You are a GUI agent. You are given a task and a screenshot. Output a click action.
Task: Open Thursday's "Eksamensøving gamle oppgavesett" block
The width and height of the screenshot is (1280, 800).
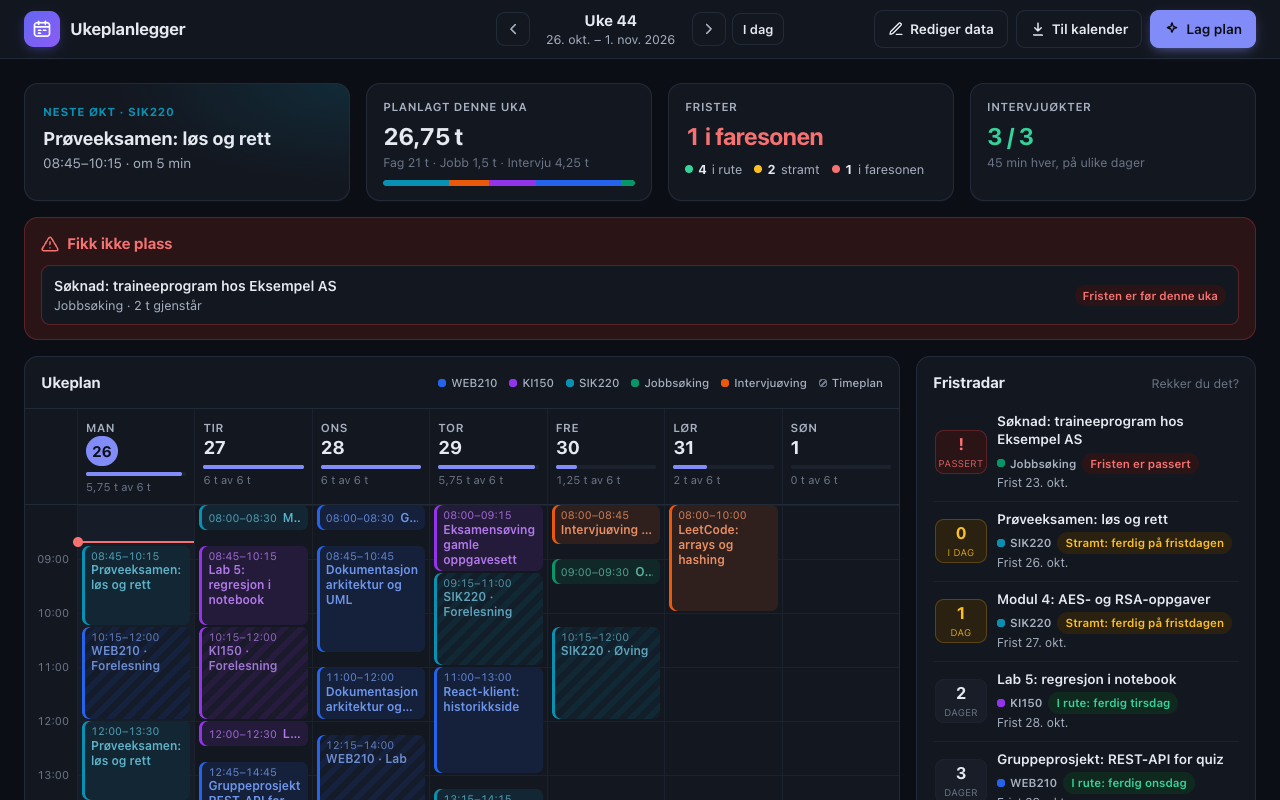click(488, 538)
